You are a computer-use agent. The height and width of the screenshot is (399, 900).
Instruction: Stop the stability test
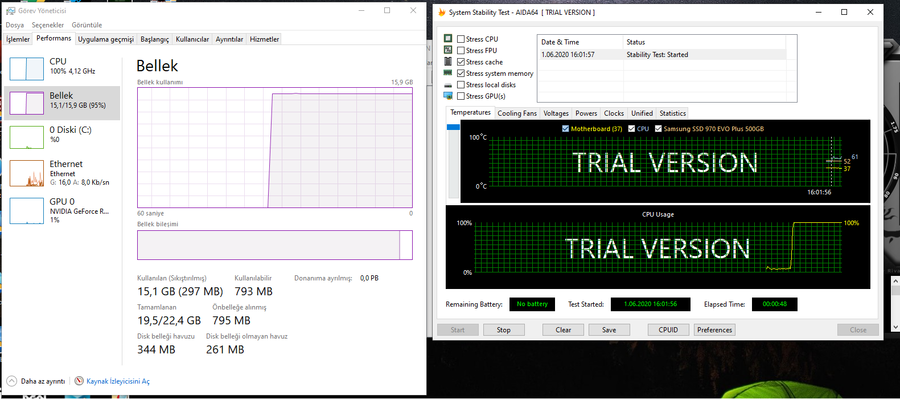(x=503, y=330)
